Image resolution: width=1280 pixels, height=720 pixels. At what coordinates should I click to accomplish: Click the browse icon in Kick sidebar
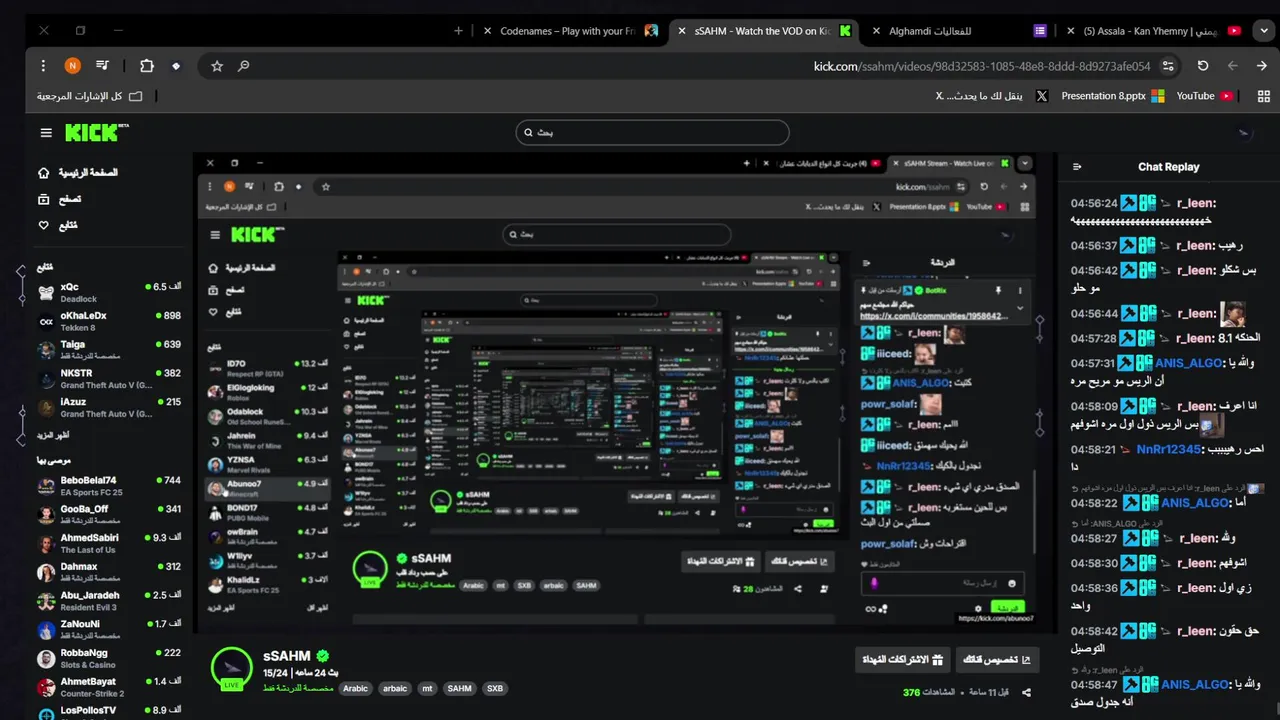tap(43, 199)
